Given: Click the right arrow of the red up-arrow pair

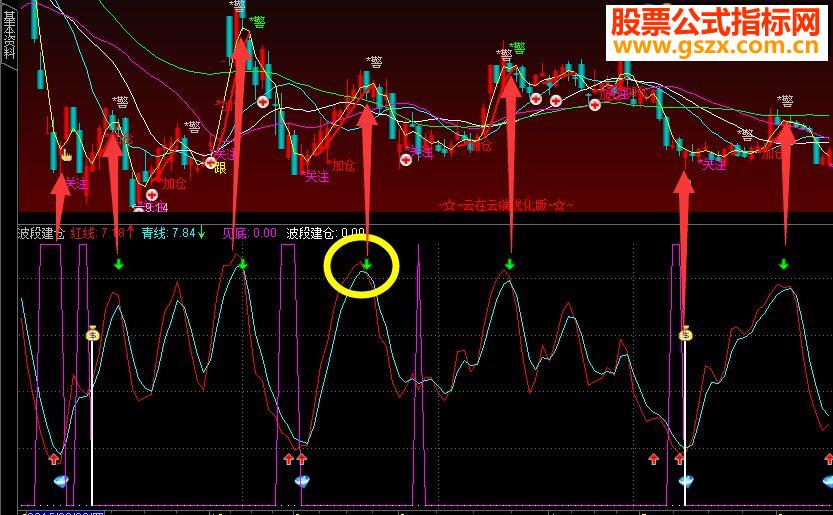Looking at the screenshot, I should [x=302, y=459].
